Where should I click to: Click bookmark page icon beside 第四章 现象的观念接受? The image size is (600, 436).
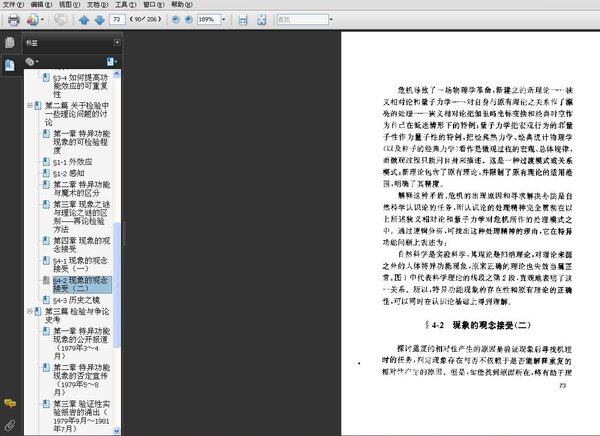point(46,241)
